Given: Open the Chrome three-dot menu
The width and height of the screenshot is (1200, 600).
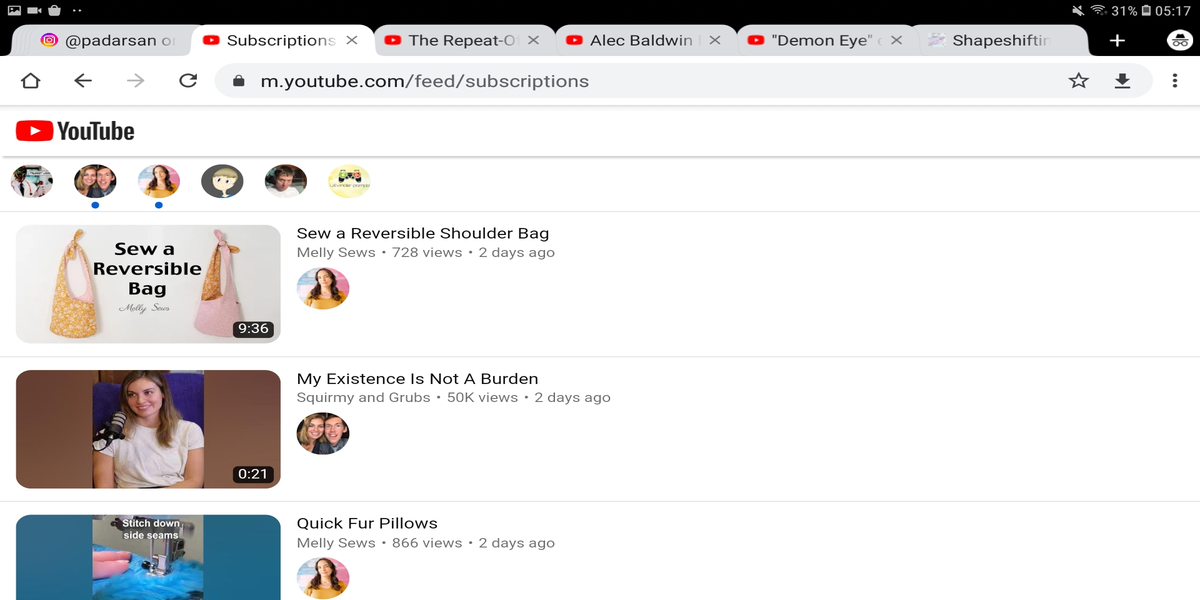Looking at the screenshot, I should click(1175, 81).
